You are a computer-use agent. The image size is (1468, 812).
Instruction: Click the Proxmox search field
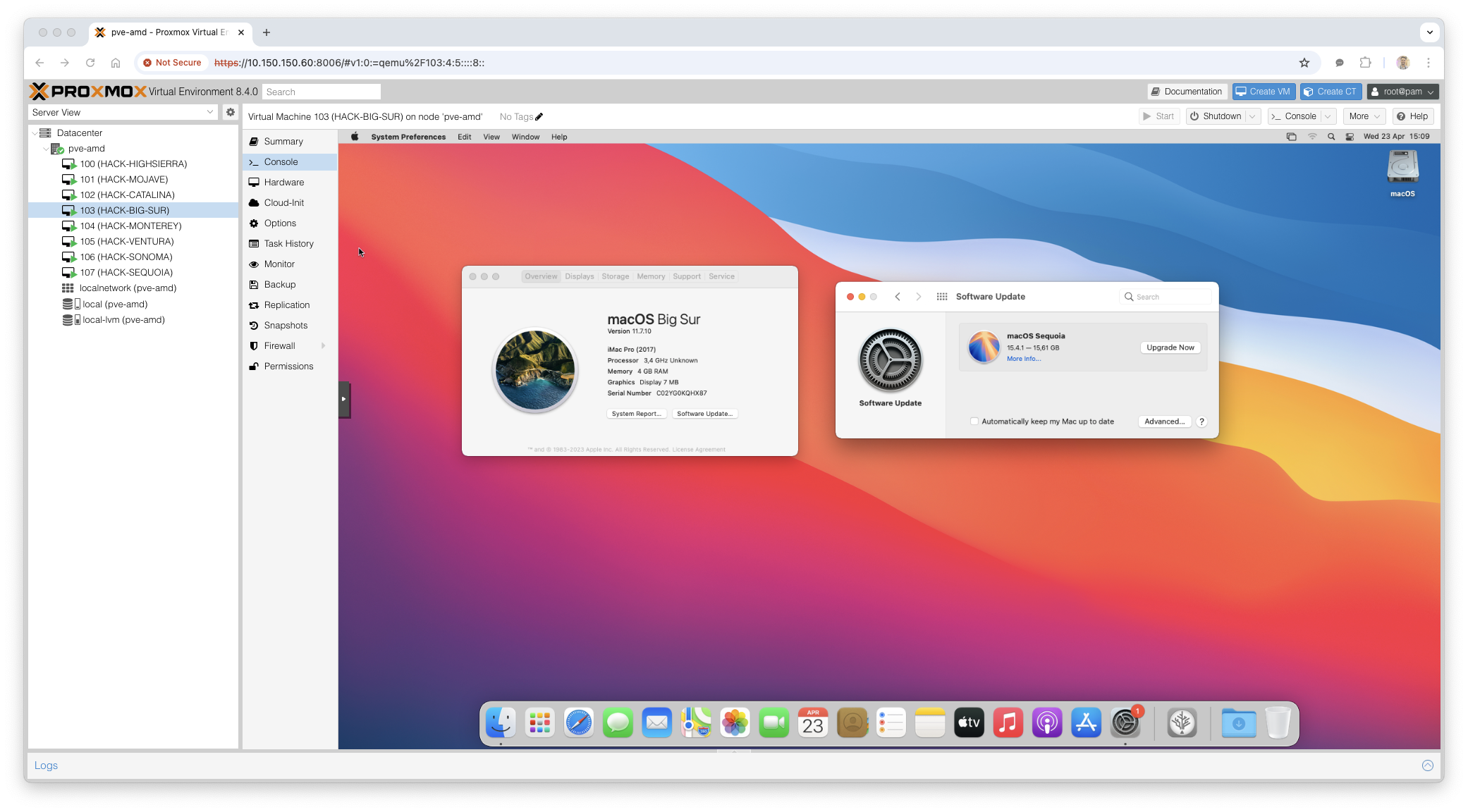(322, 92)
